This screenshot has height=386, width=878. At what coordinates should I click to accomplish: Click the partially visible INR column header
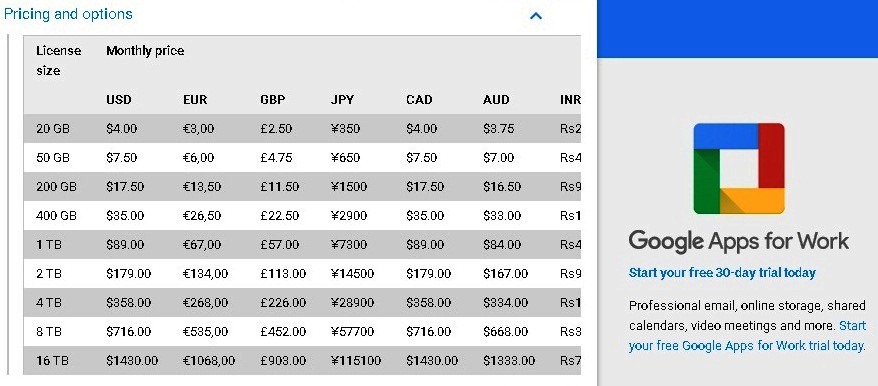[570, 100]
